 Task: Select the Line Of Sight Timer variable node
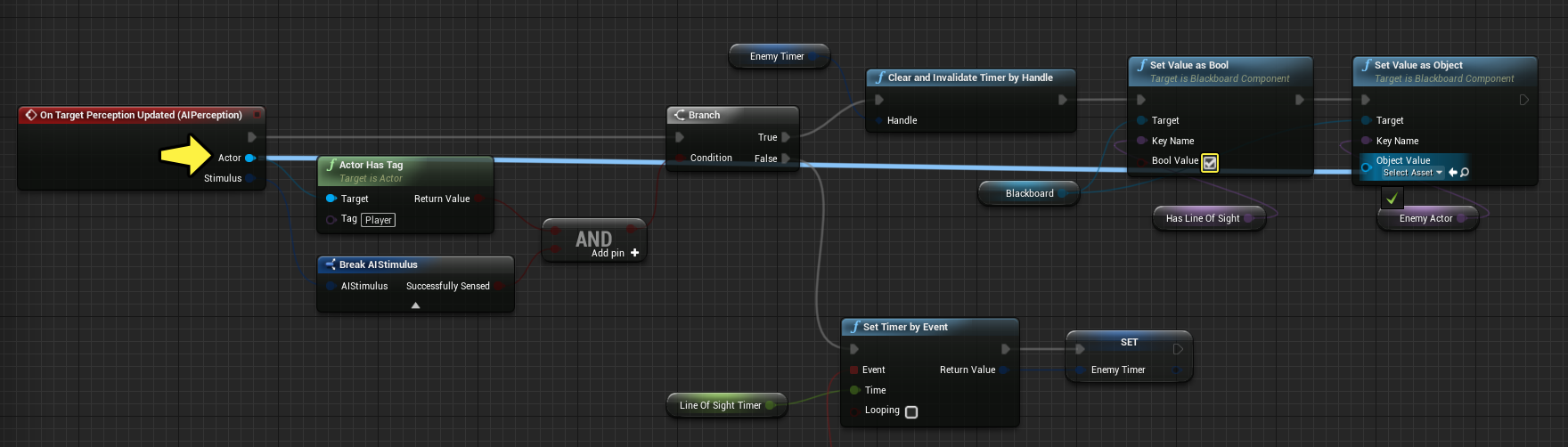pyautogui.click(x=726, y=405)
